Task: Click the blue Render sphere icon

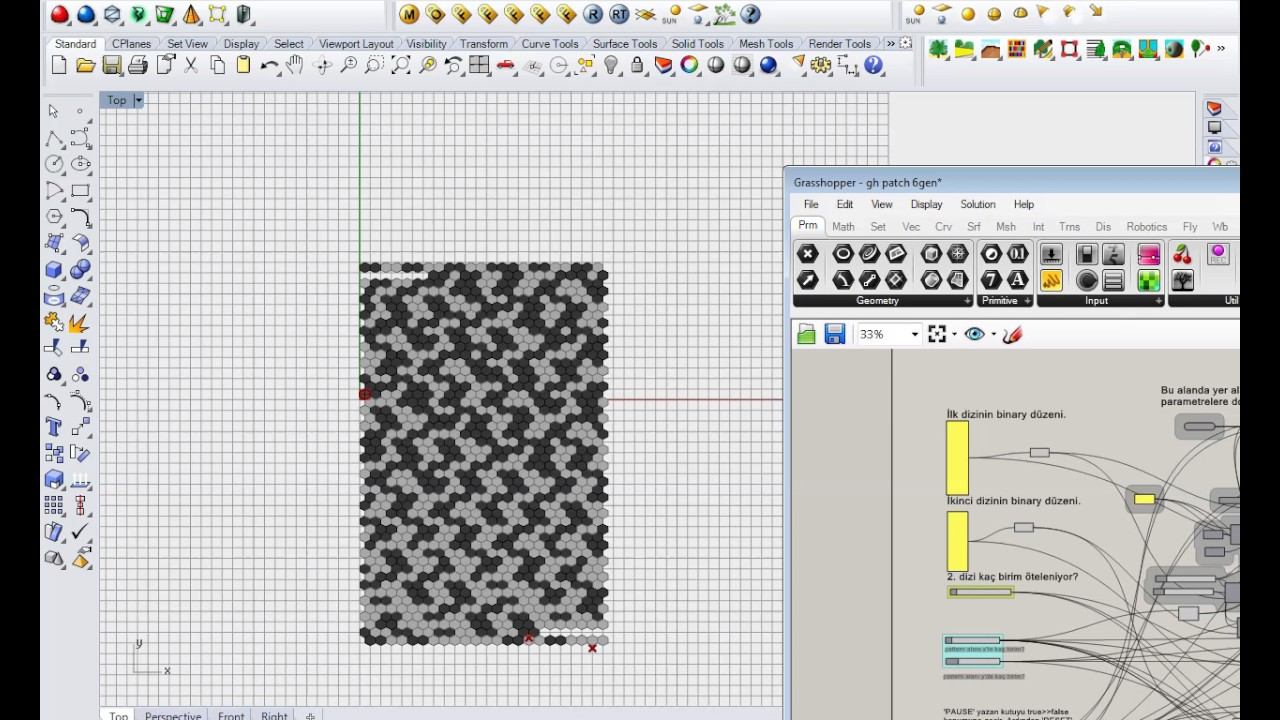Action: (768, 65)
